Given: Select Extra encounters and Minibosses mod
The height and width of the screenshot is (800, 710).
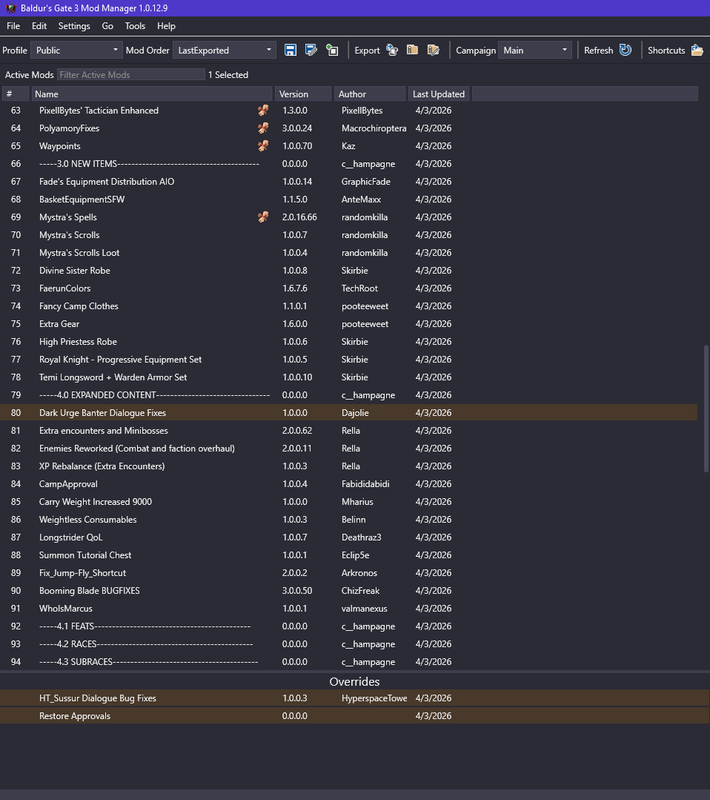Looking at the screenshot, I should [349, 431].
